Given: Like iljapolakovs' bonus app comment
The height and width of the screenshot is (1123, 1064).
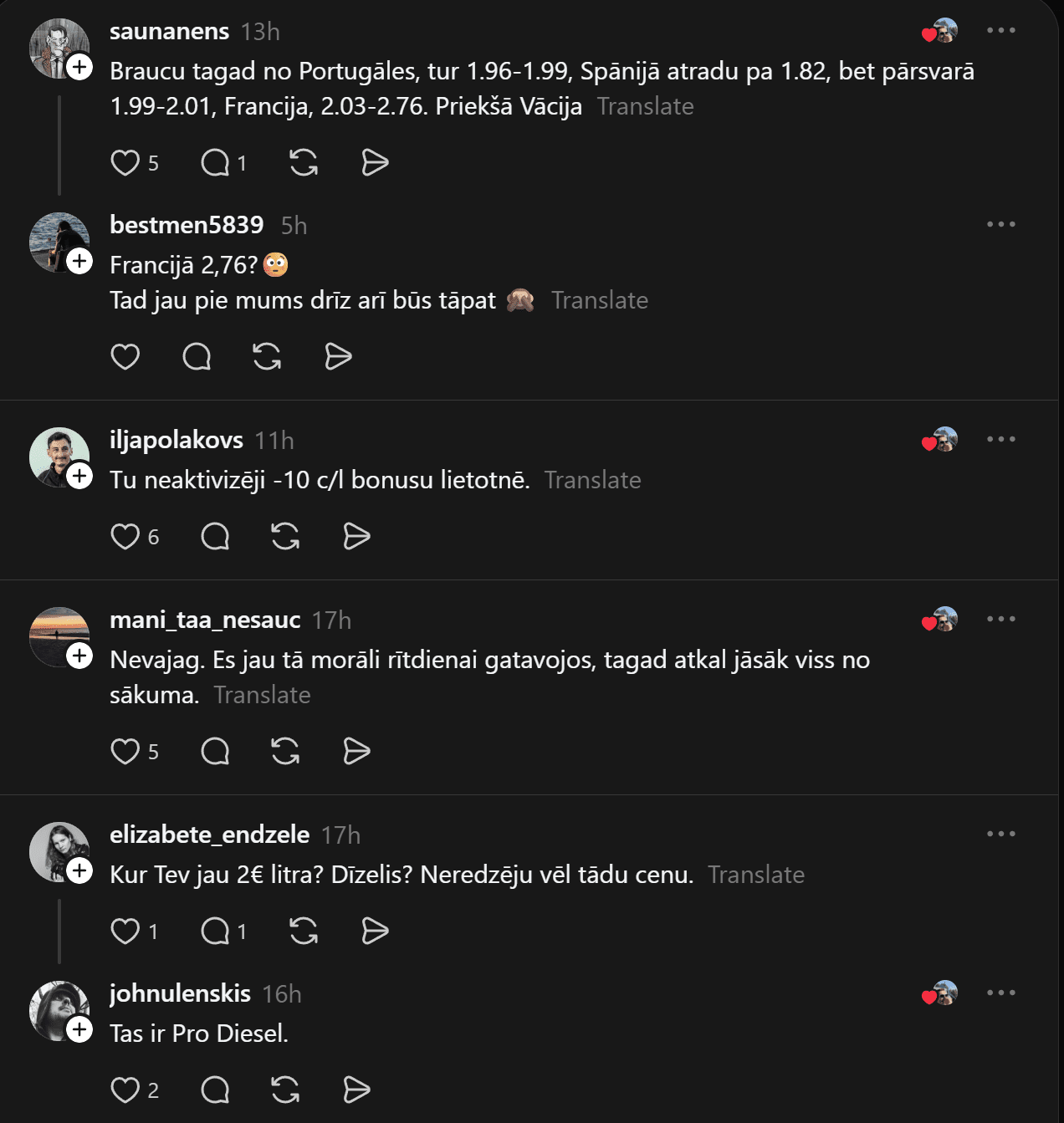Looking at the screenshot, I should [125, 536].
